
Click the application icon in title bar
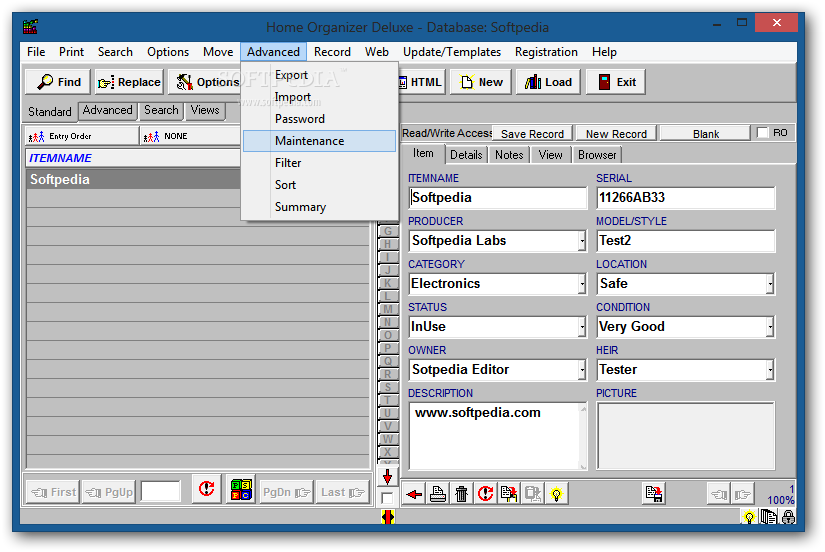point(31,26)
